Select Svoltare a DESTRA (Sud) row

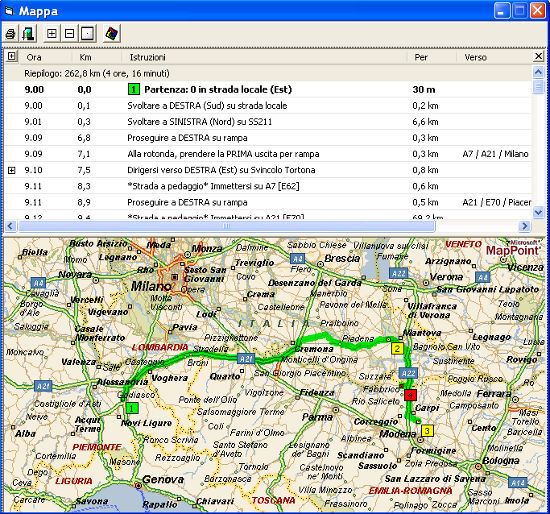[268, 106]
